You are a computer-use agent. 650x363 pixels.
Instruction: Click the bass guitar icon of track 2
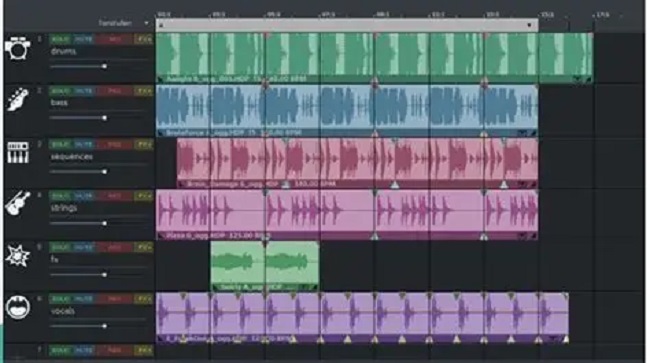pos(17,100)
